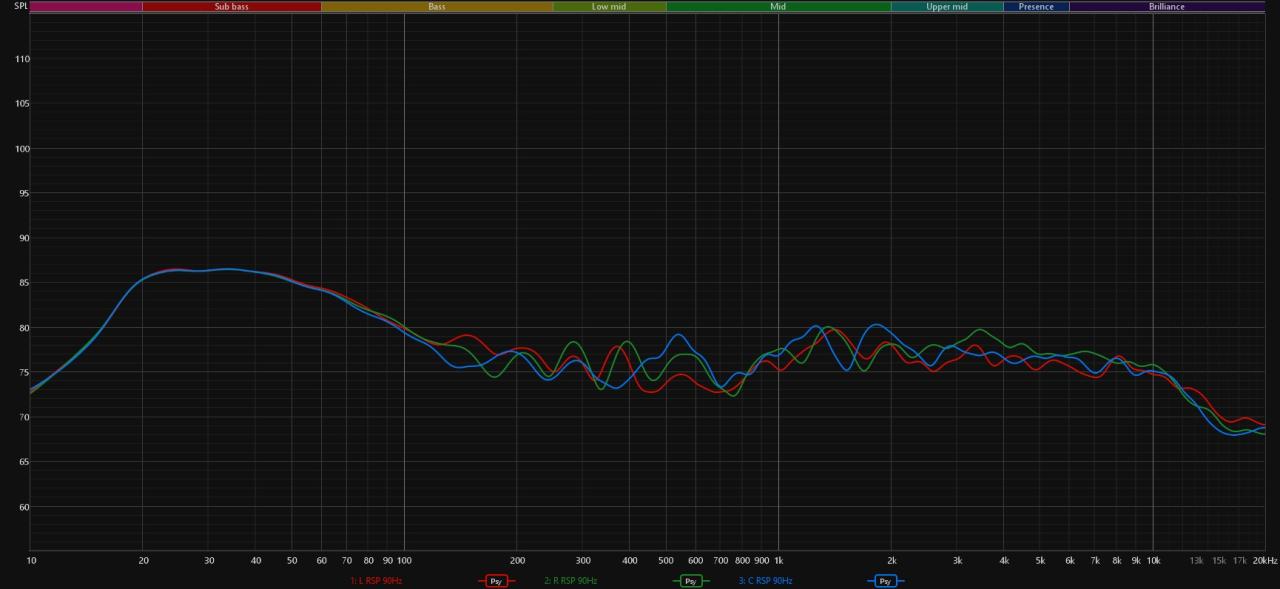Click the blue Psy smoothing marker
This screenshot has height=589, width=1280.
click(x=884, y=581)
